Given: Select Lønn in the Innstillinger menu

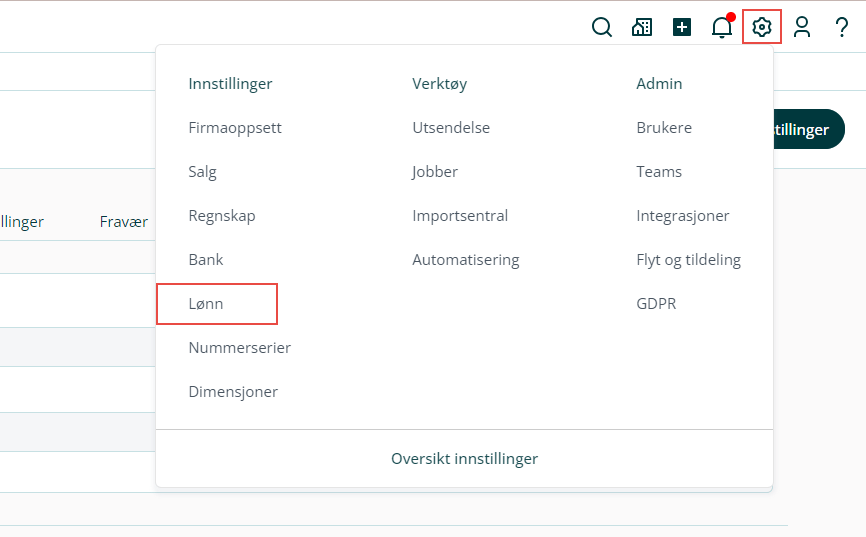Looking at the screenshot, I should 206,304.
